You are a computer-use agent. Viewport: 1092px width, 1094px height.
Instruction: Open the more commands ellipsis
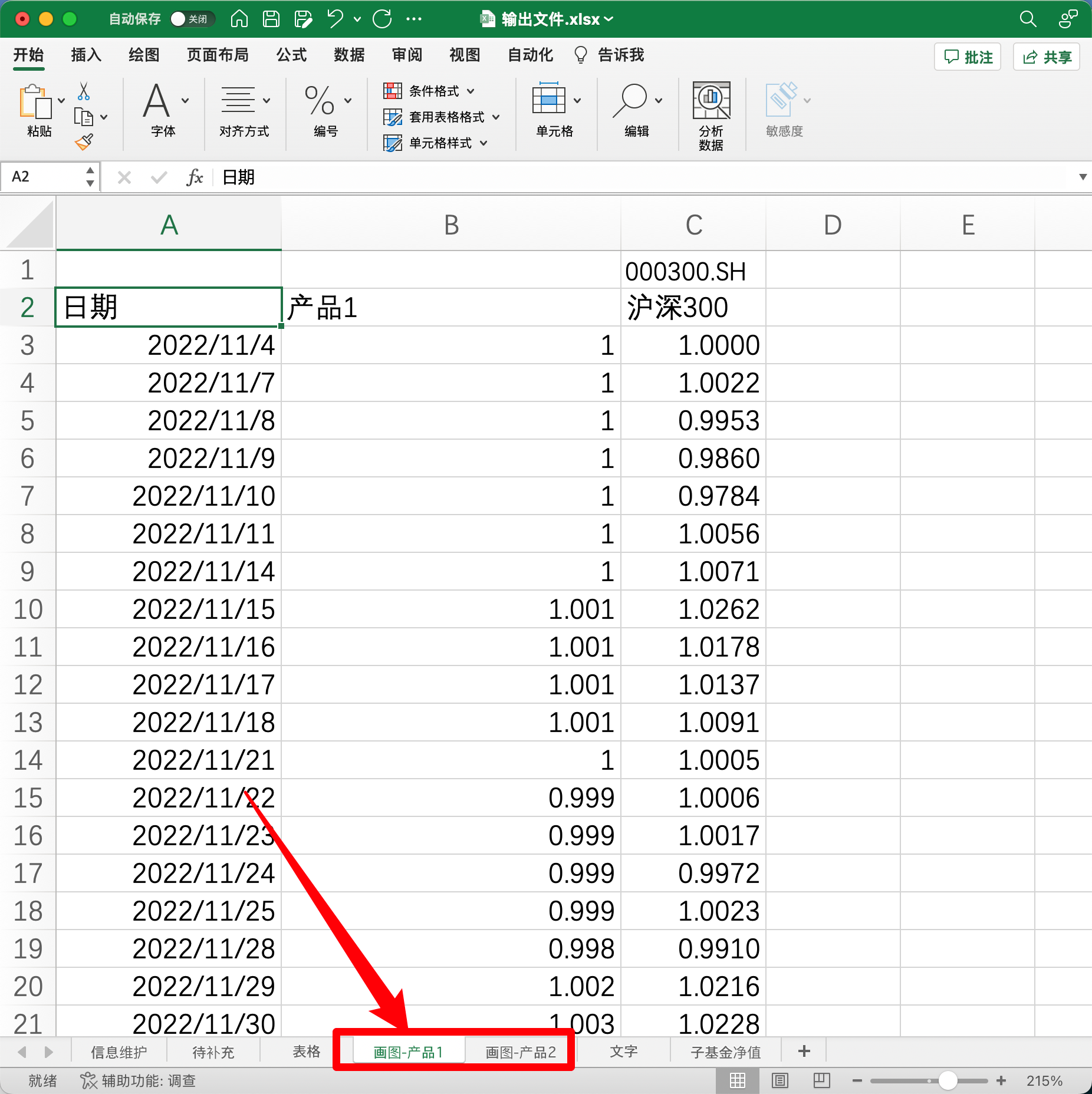click(414, 19)
